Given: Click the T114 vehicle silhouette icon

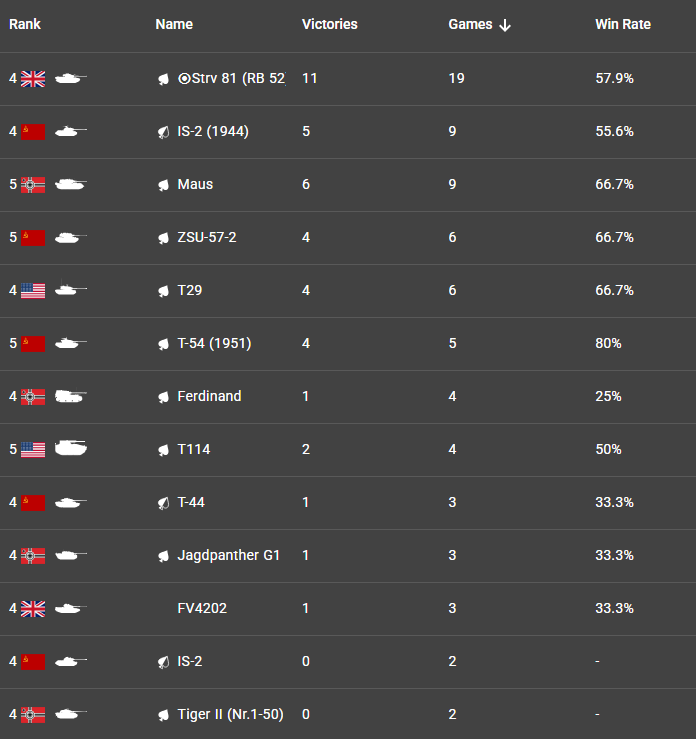Looking at the screenshot, I should tap(71, 448).
